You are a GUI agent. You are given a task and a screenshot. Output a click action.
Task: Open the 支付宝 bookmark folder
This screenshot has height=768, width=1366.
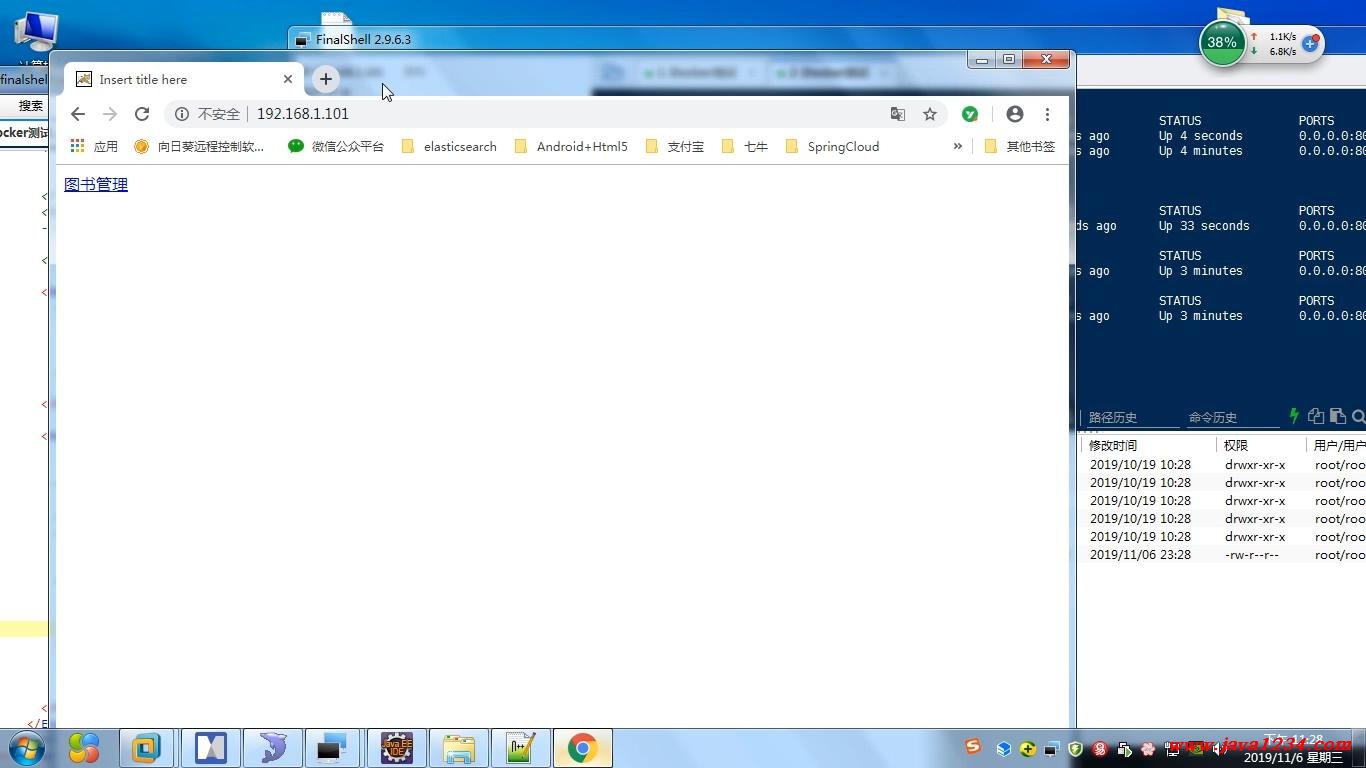pos(675,146)
